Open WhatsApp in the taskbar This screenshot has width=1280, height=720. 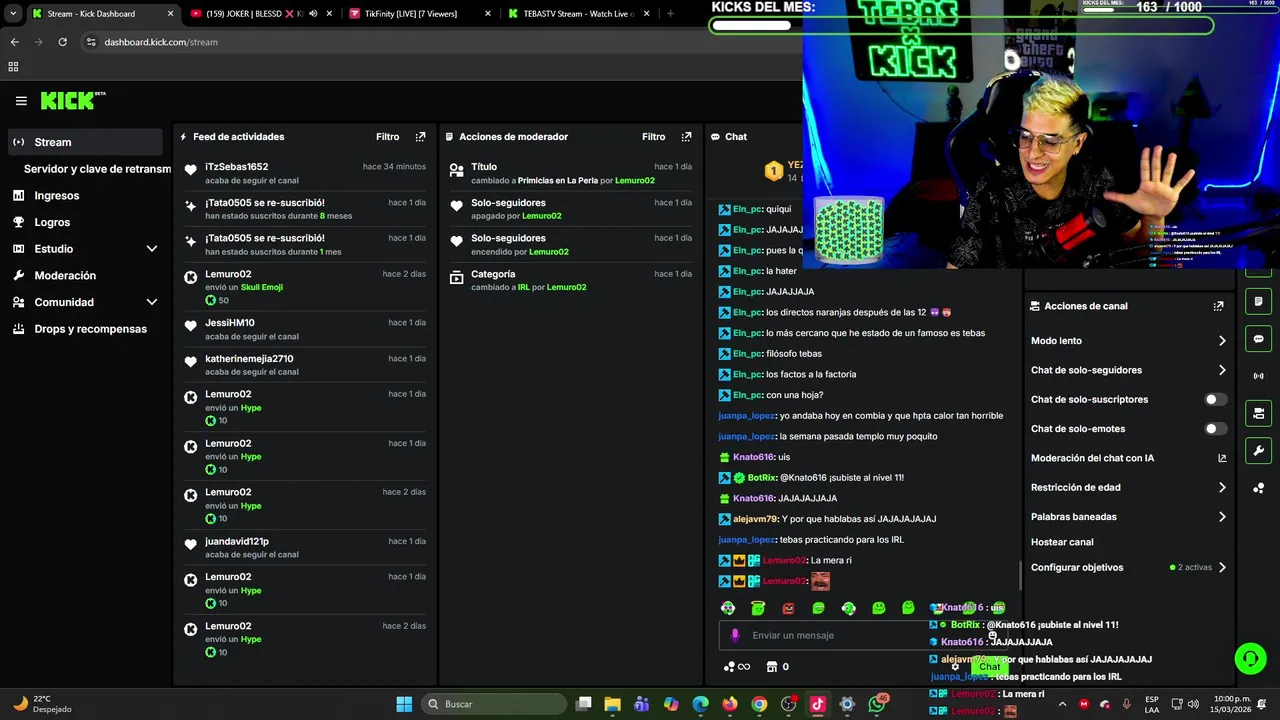[877, 704]
